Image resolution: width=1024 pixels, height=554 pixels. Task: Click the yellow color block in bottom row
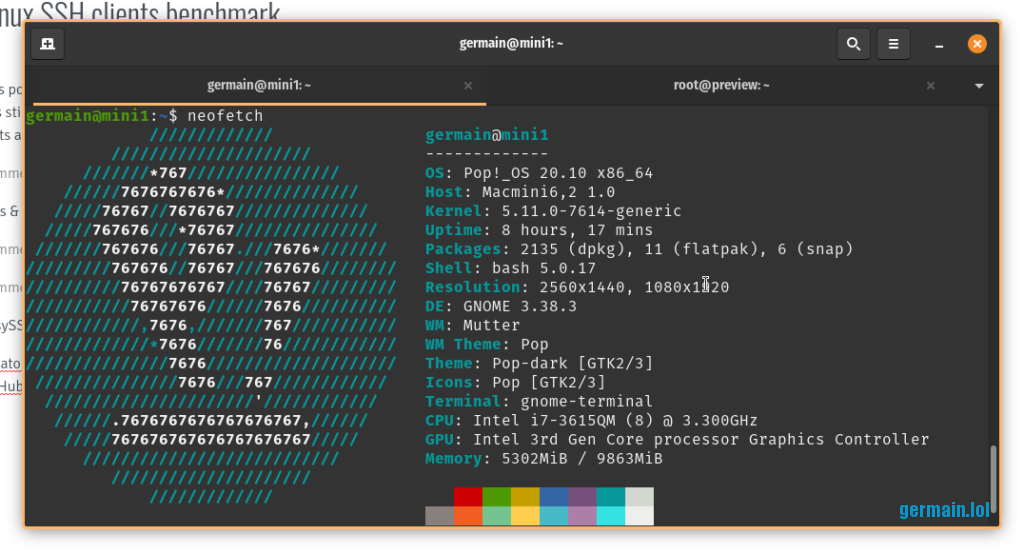click(x=525, y=515)
